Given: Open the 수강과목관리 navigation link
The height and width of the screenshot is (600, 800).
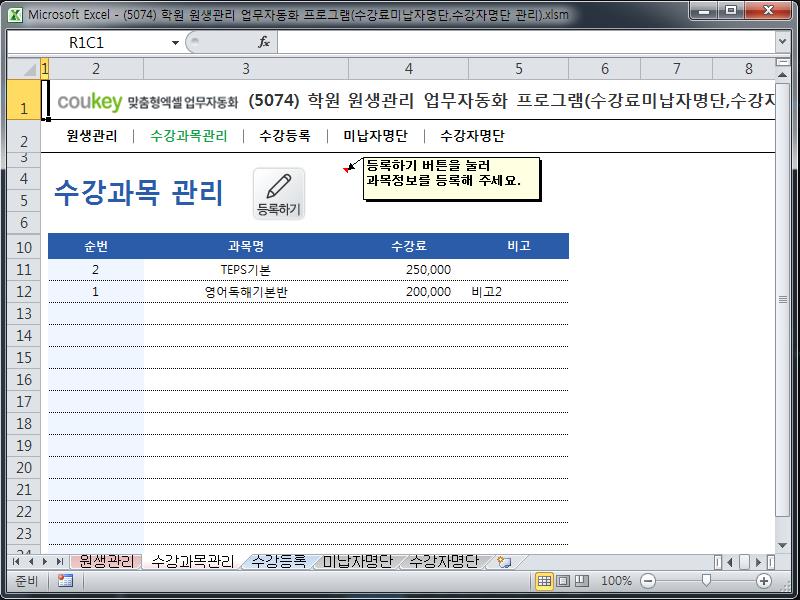Looking at the screenshot, I should [189, 136].
